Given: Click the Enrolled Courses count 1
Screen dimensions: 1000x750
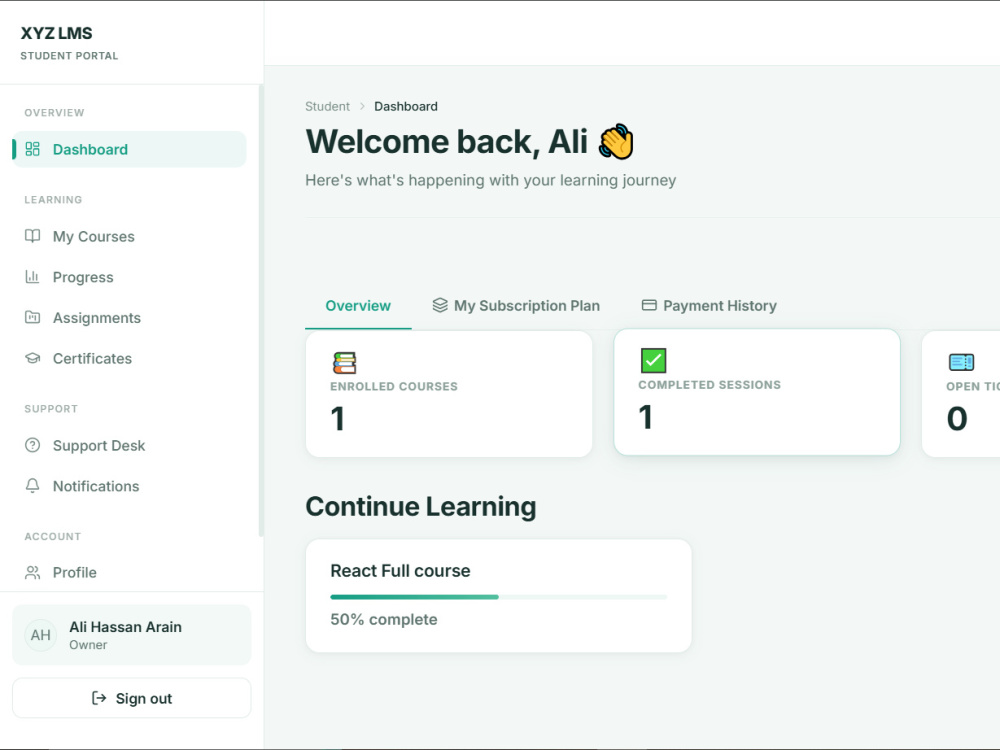Looking at the screenshot, I should click(337, 419).
